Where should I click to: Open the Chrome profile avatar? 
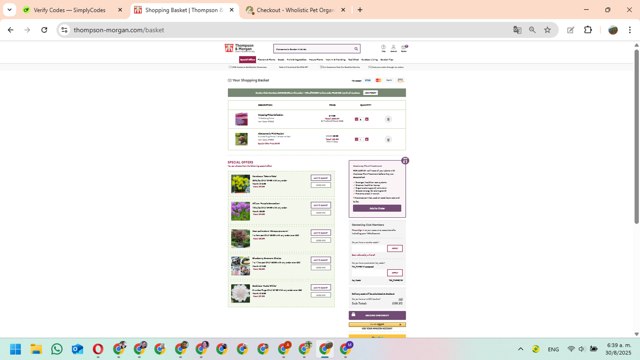tap(613, 30)
